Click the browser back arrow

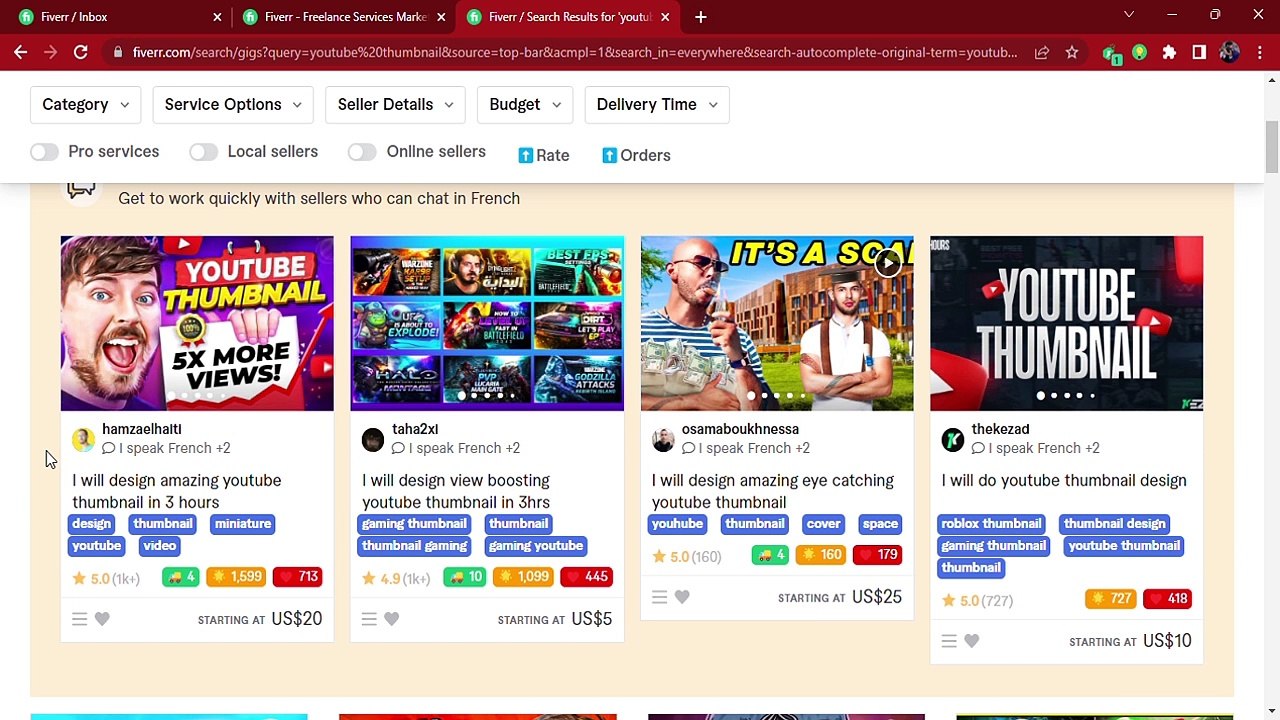click(20, 52)
